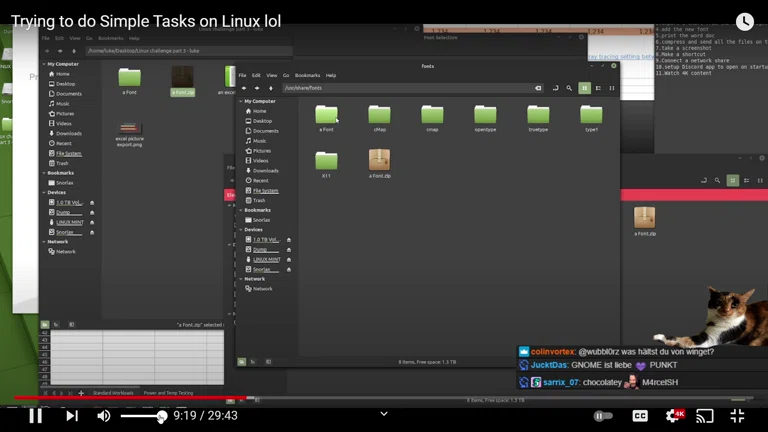Exit fullscreen mode
The image size is (768, 432).
pos(738,415)
